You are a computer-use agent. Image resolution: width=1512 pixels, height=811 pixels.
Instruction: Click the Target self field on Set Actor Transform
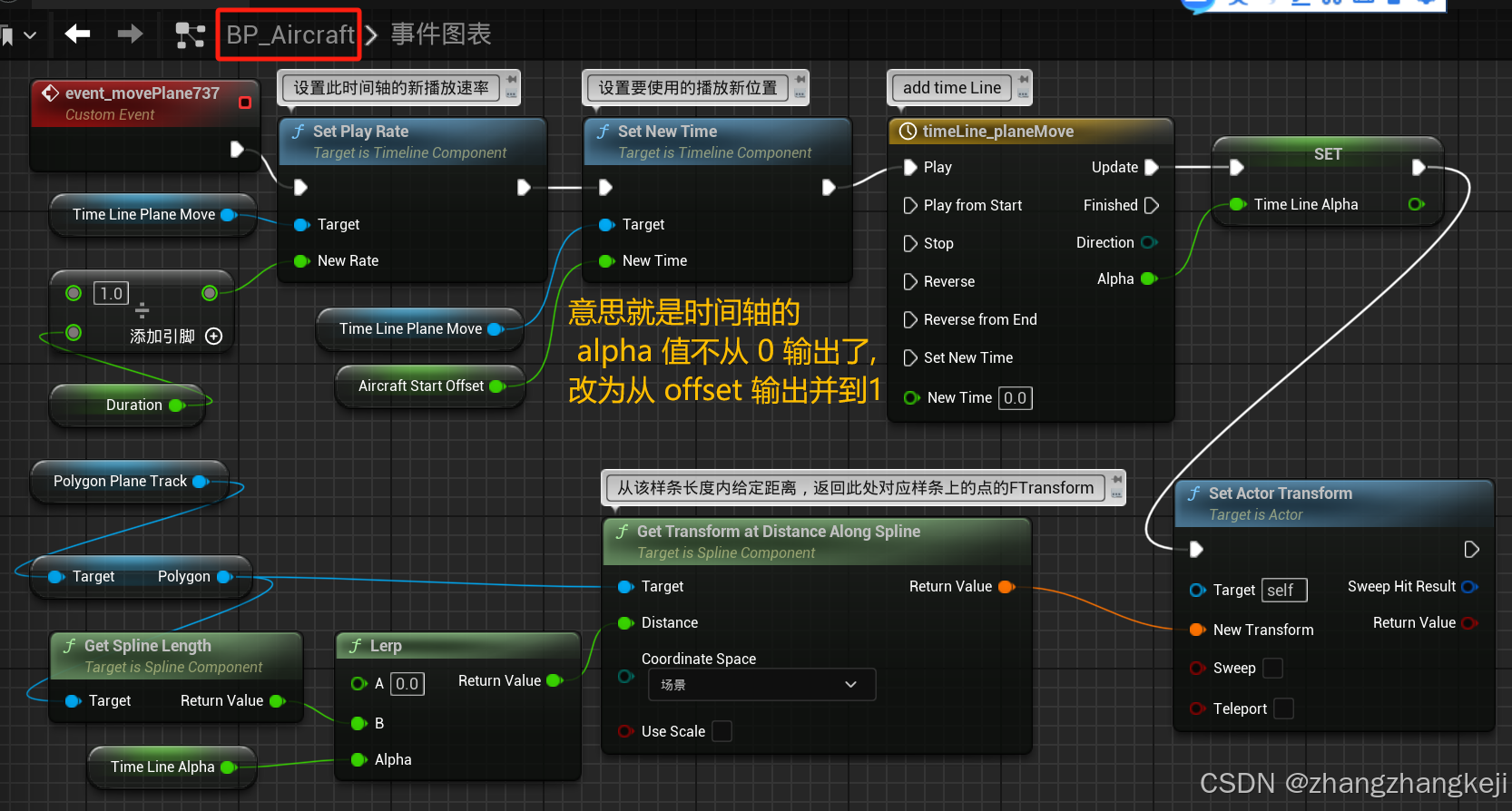1284,590
